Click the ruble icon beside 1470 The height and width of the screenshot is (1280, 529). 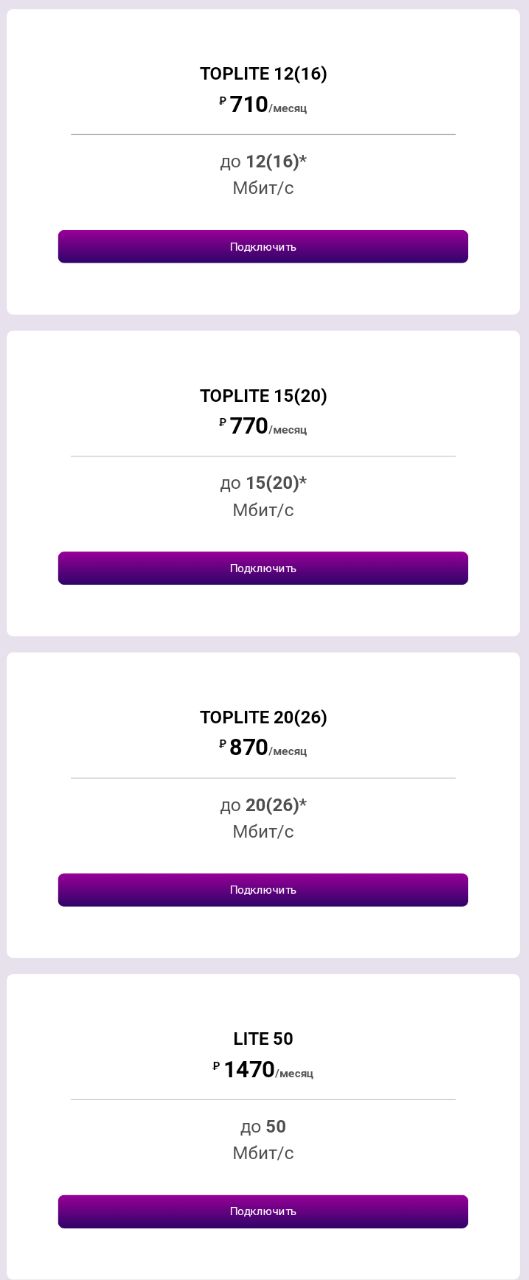click(216, 1066)
